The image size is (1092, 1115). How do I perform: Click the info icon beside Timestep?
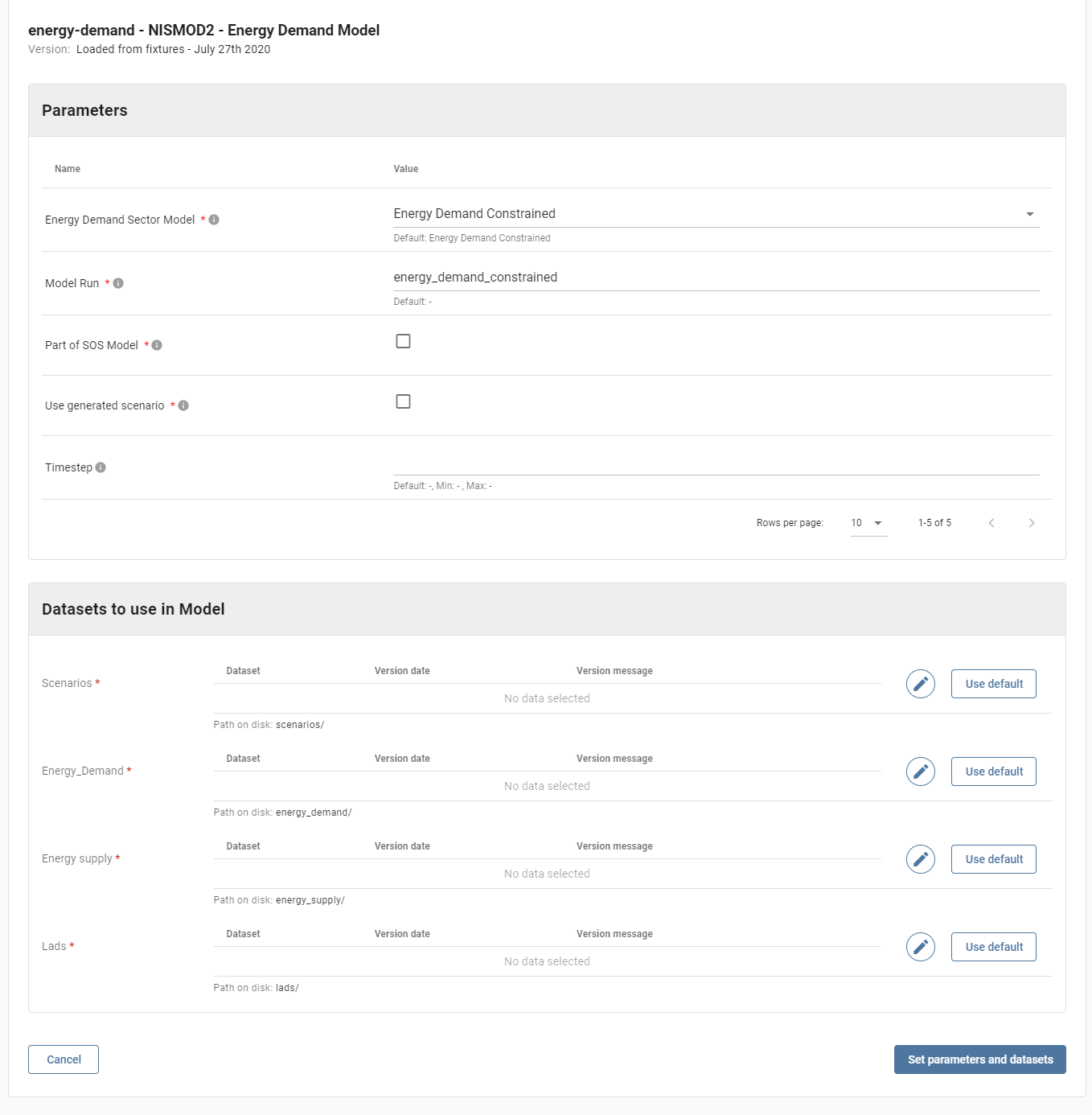click(x=101, y=466)
